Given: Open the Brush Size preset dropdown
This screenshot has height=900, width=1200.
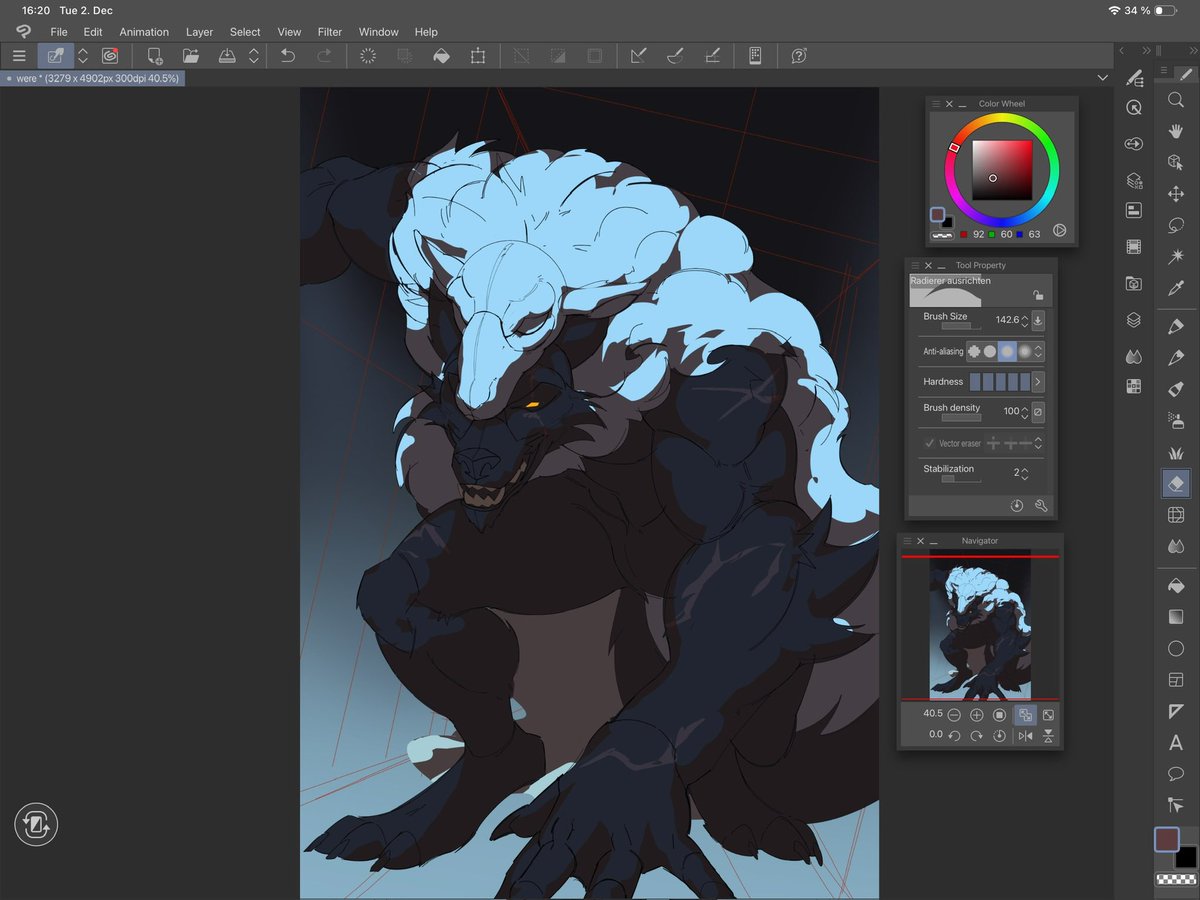Looking at the screenshot, I should pyautogui.click(x=1038, y=320).
